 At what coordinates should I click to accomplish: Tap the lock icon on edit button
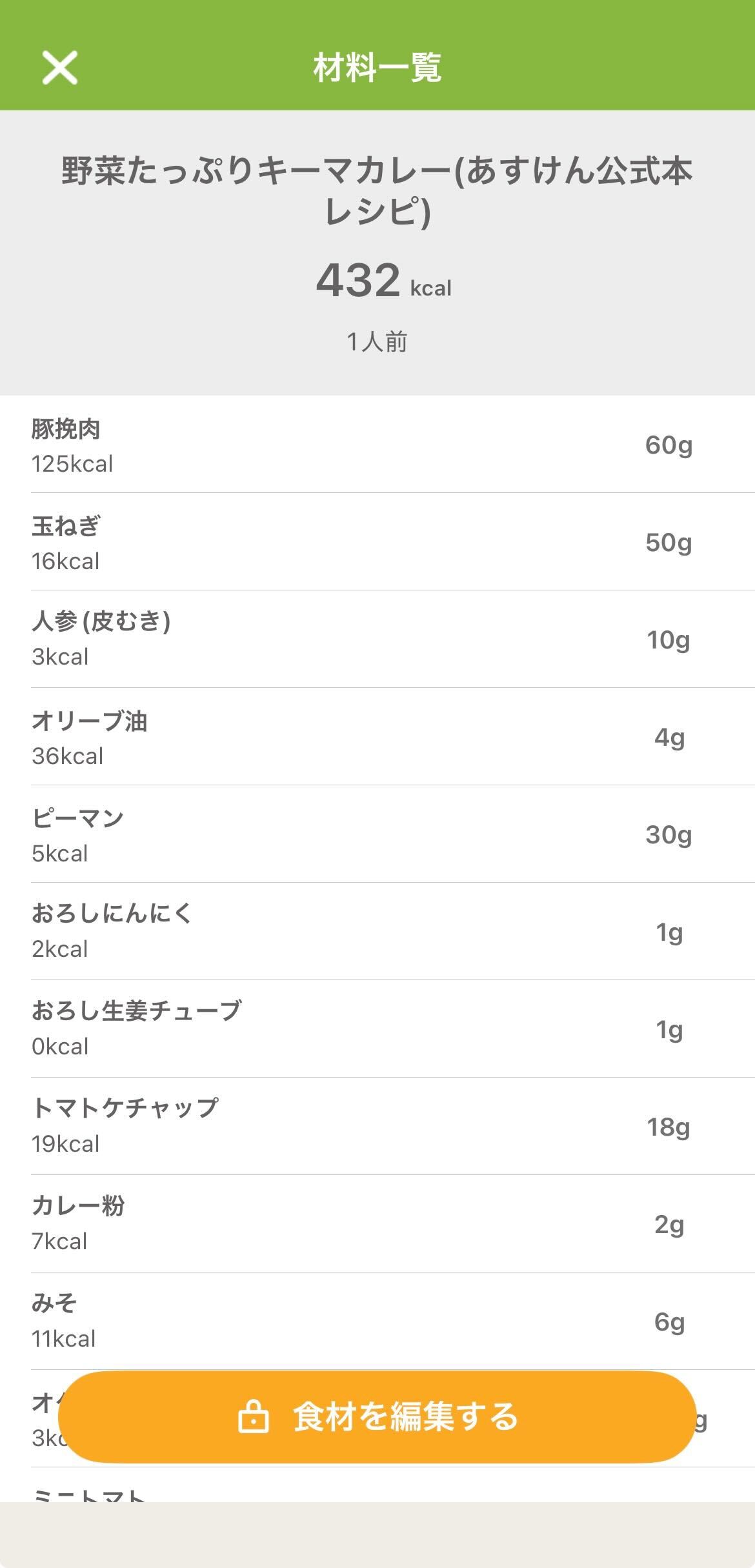tap(253, 1417)
